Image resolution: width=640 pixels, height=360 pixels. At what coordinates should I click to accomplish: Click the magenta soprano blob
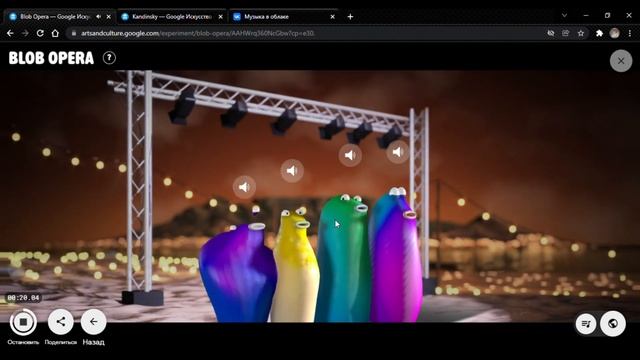tap(395, 261)
